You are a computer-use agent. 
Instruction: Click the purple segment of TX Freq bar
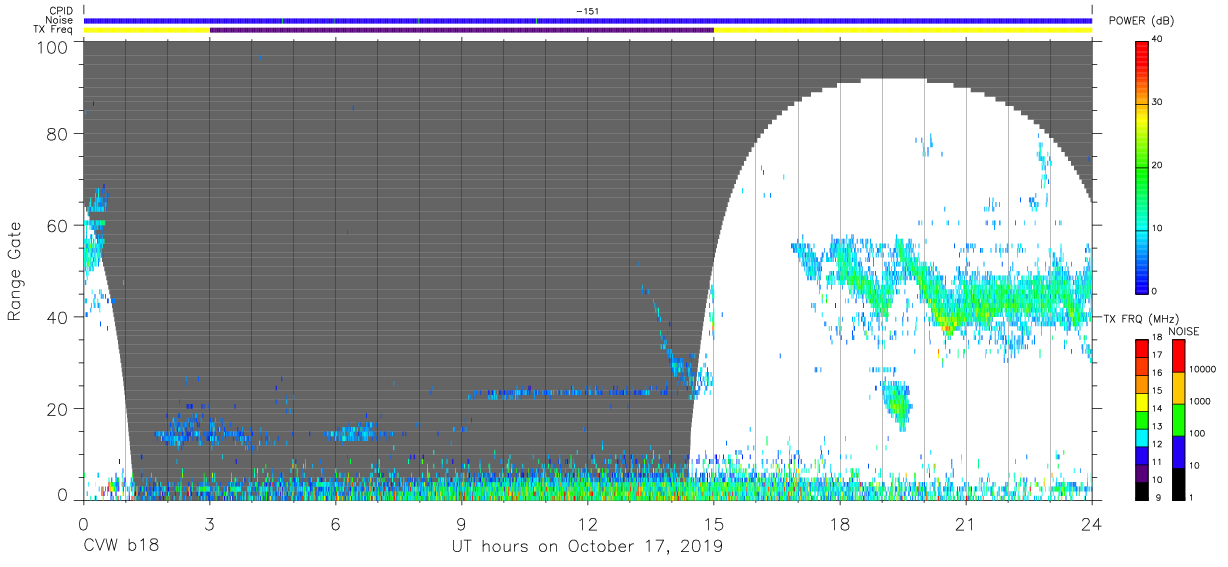461,30
